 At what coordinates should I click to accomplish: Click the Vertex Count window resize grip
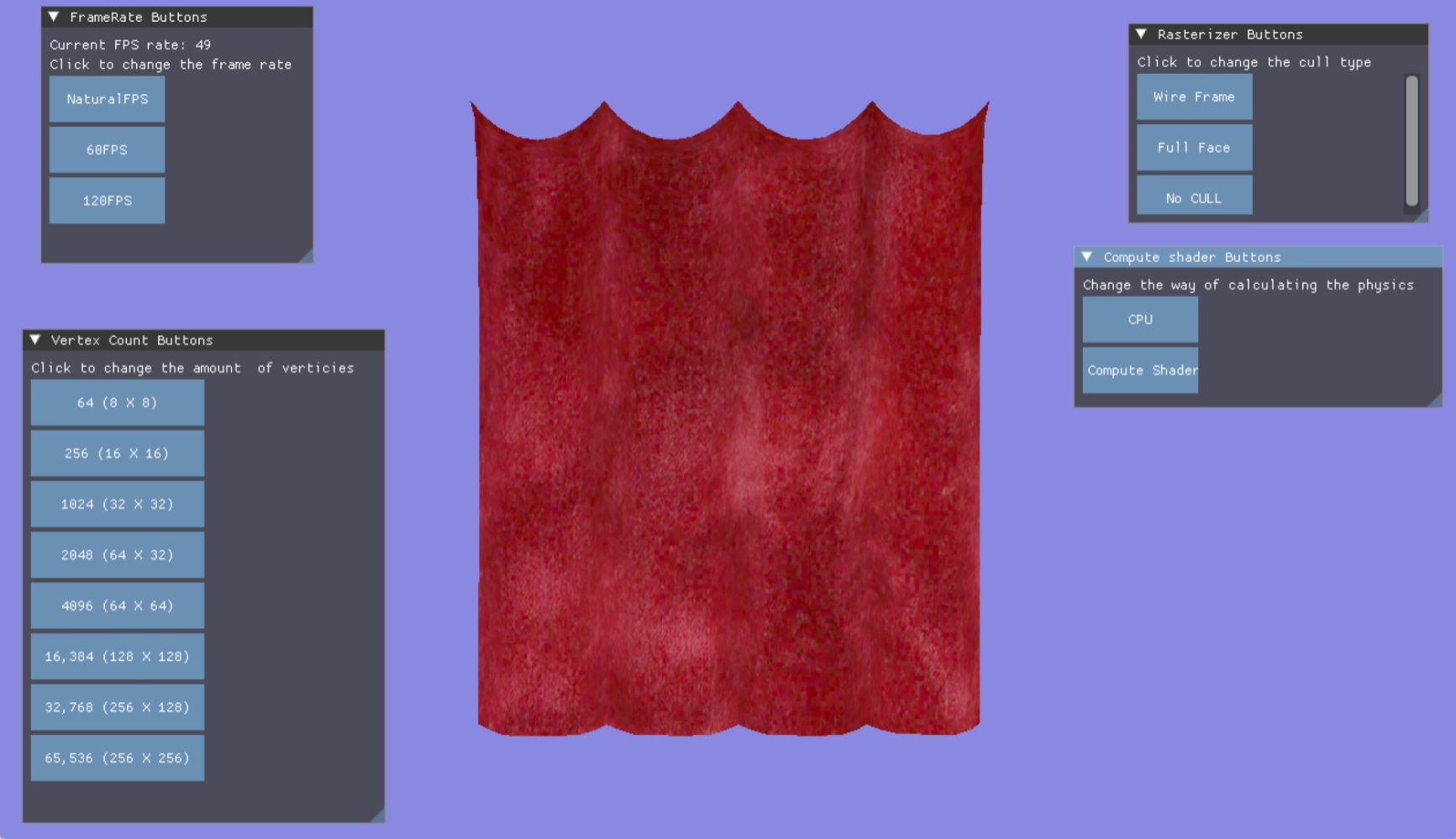pyautogui.click(x=377, y=815)
